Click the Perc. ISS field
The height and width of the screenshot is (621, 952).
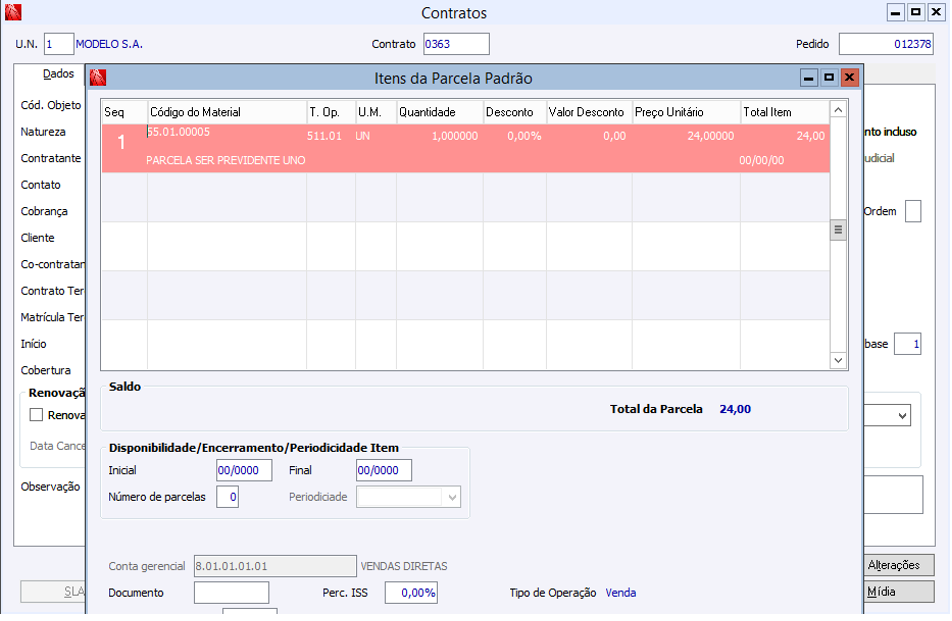[x=411, y=593]
